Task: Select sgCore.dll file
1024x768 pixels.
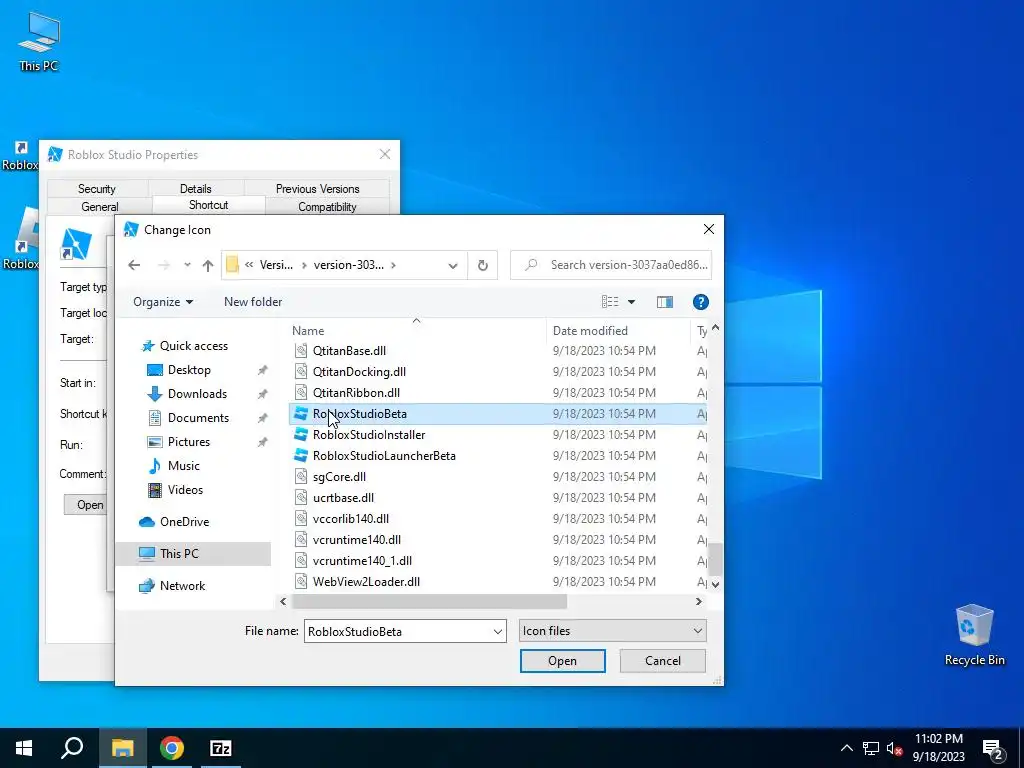Action: pos(339,477)
